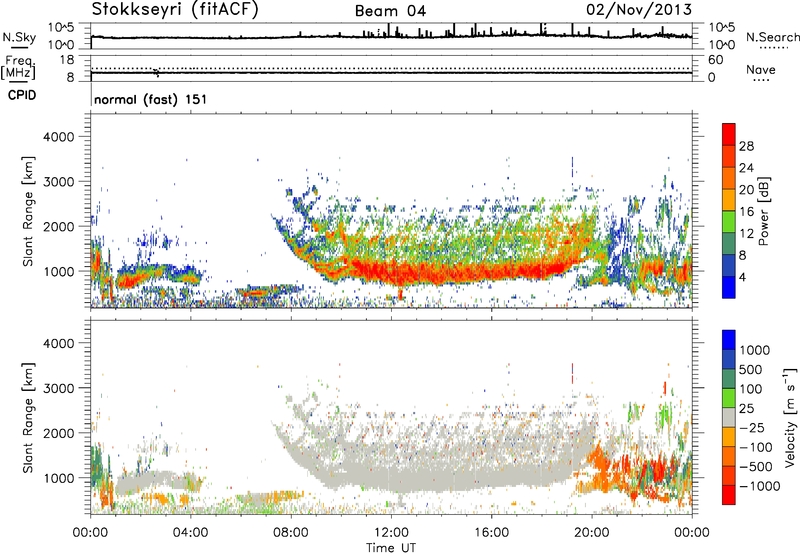
Task: Click the "-1000" label on the velocity colorbar
Action: (759, 486)
